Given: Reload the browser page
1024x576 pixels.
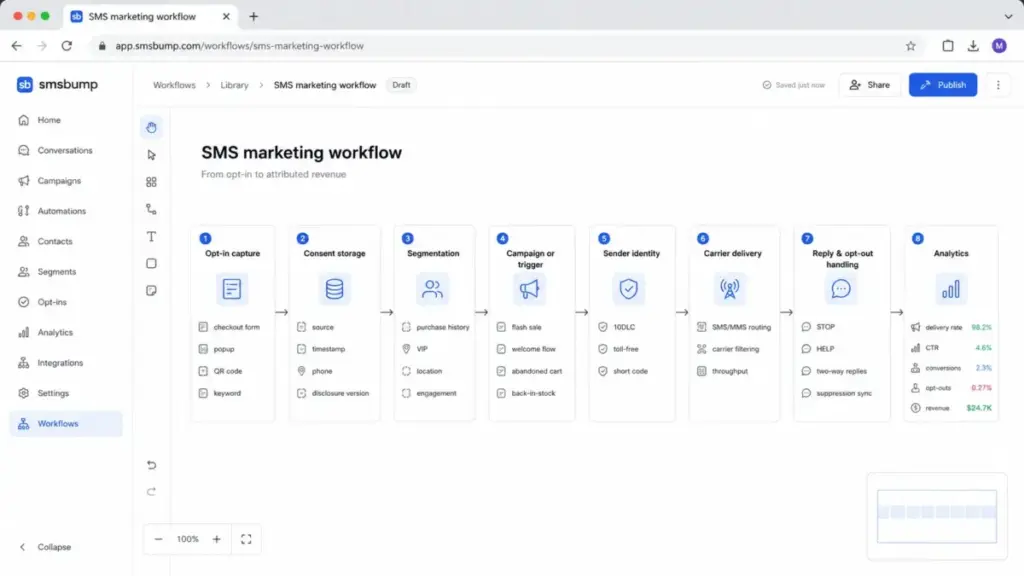Looking at the screenshot, I should click(67, 46).
